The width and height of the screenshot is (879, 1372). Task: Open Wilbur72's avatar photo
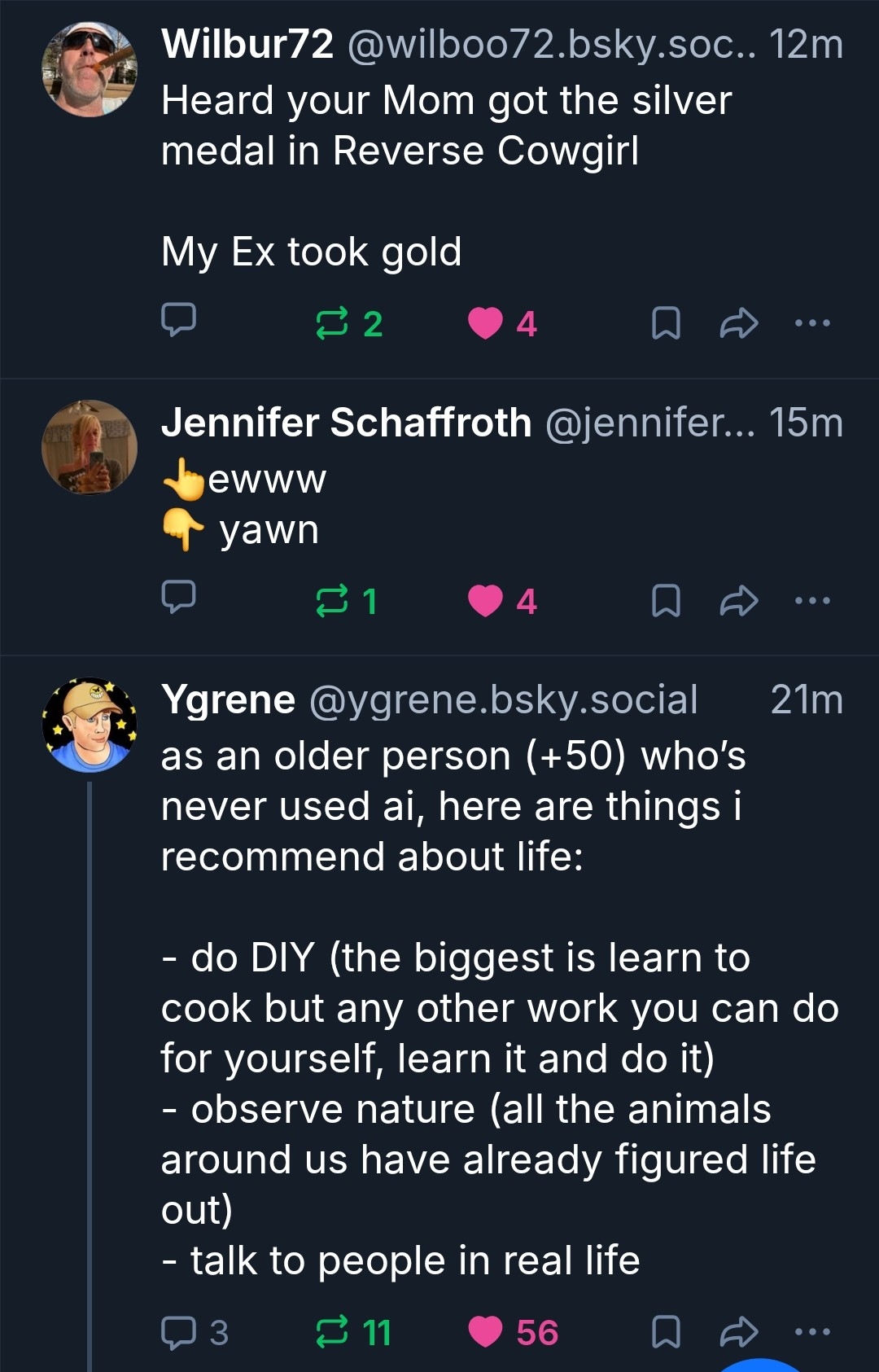(x=90, y=69)
